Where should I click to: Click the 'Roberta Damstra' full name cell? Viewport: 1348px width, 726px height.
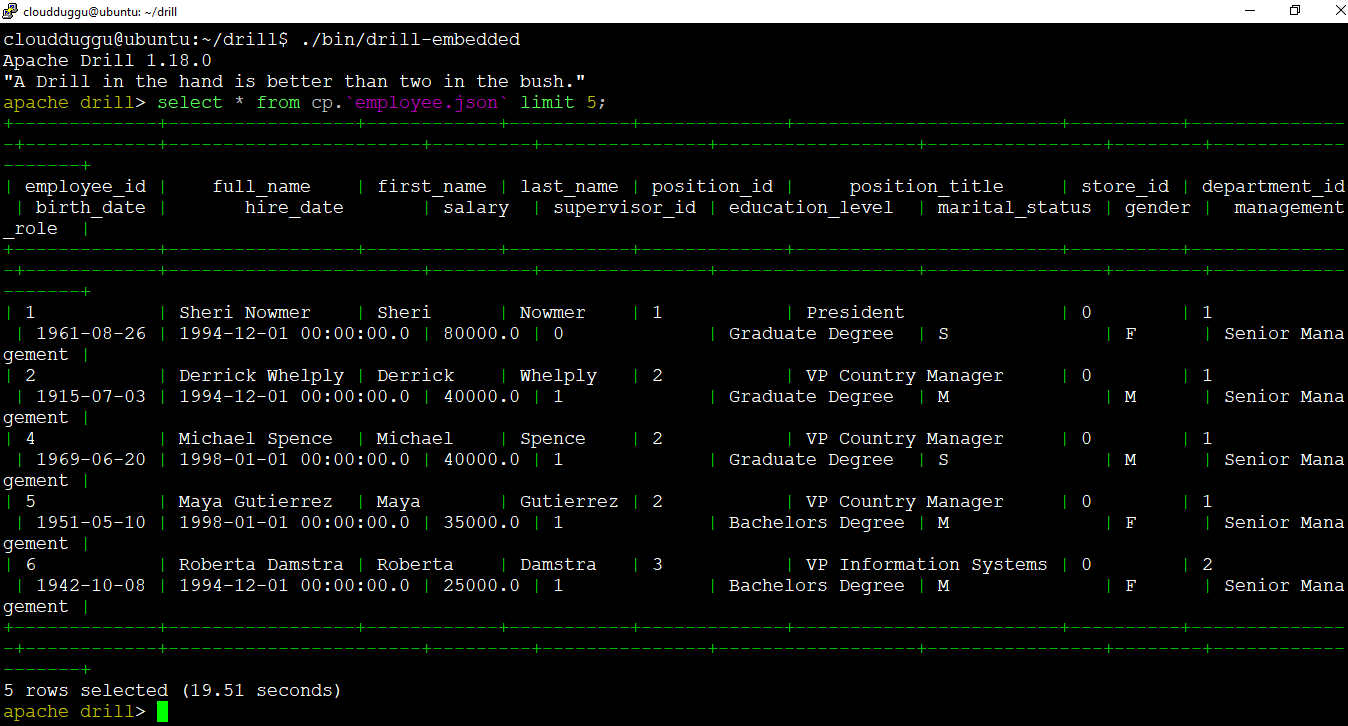point(261,565)
